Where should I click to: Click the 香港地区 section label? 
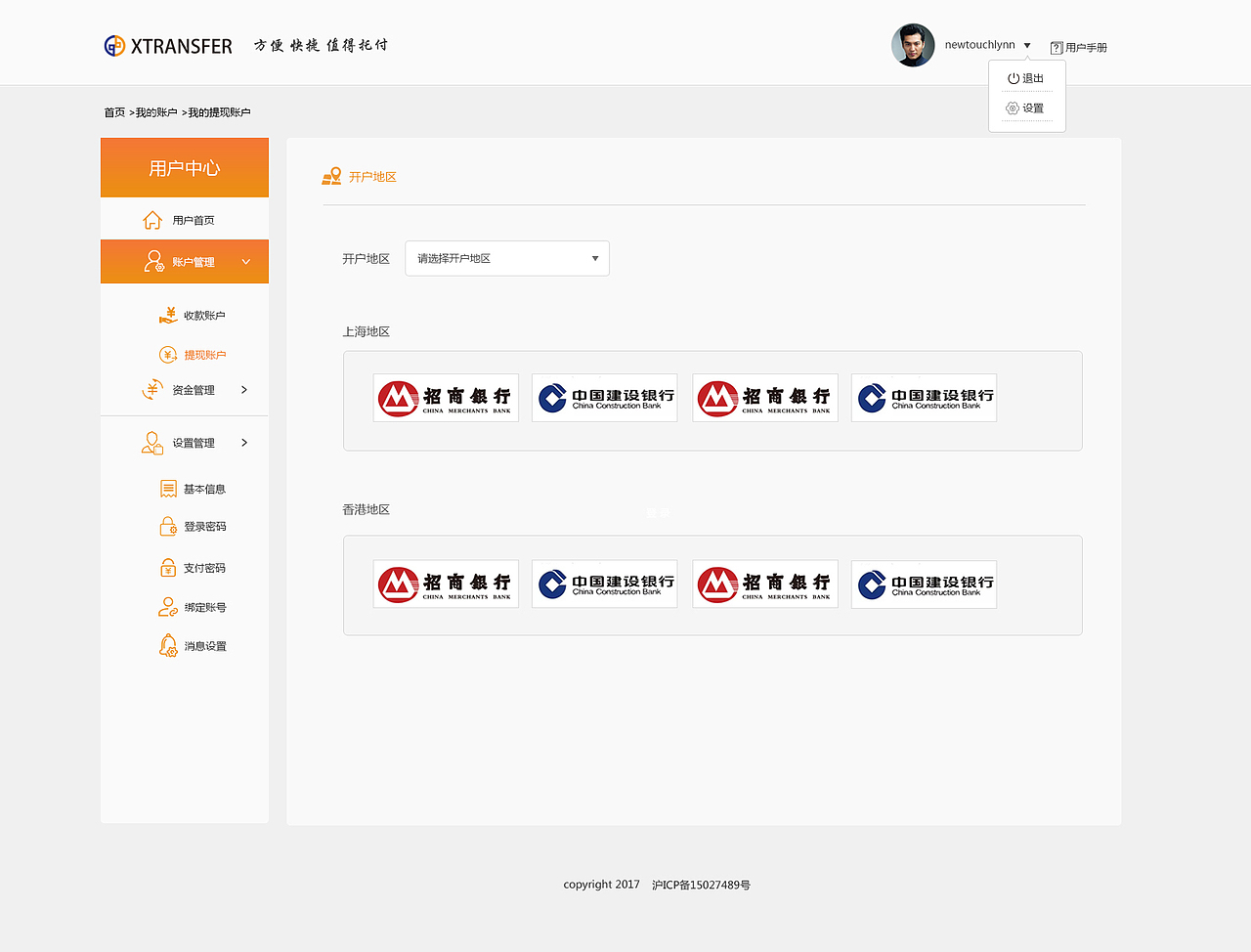tap(367, 510)
